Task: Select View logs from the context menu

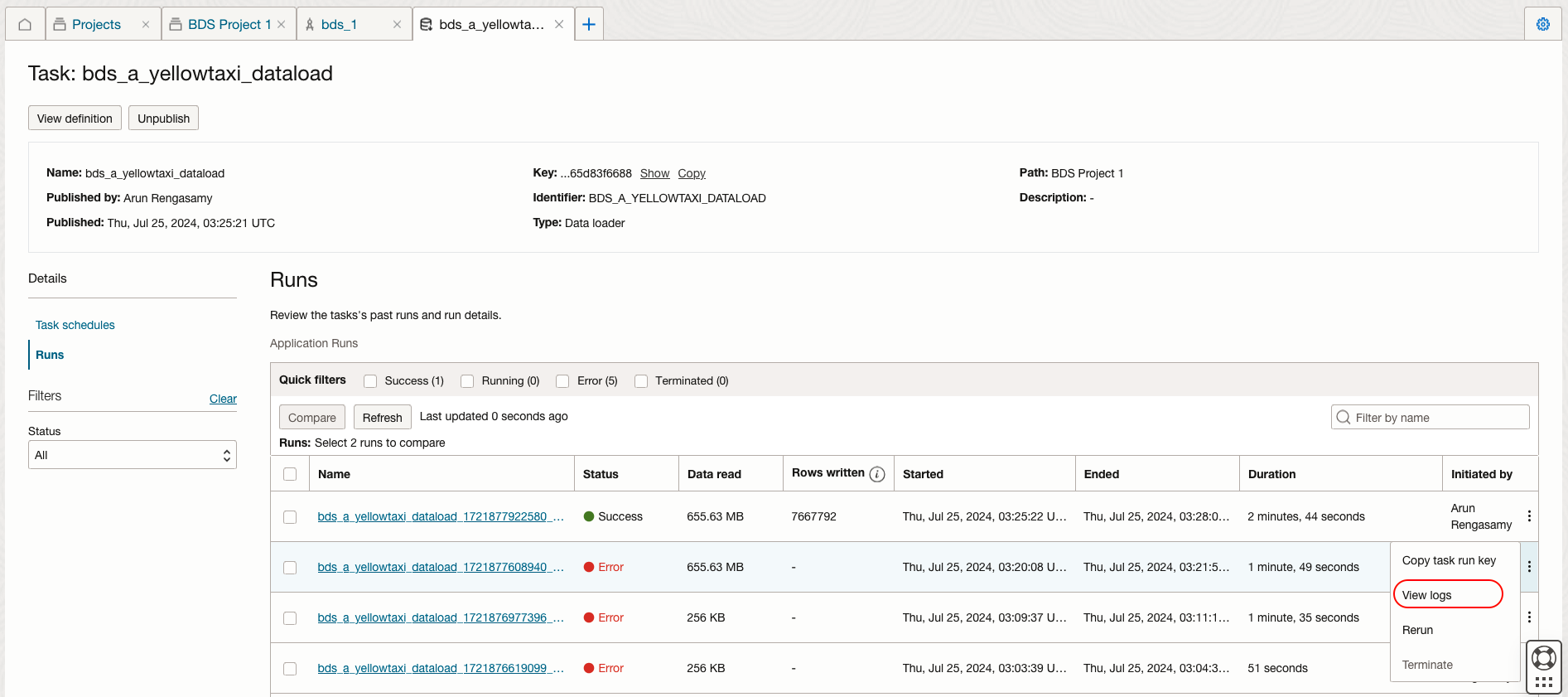Action: pyautogui.click(x=1427, y=595)
